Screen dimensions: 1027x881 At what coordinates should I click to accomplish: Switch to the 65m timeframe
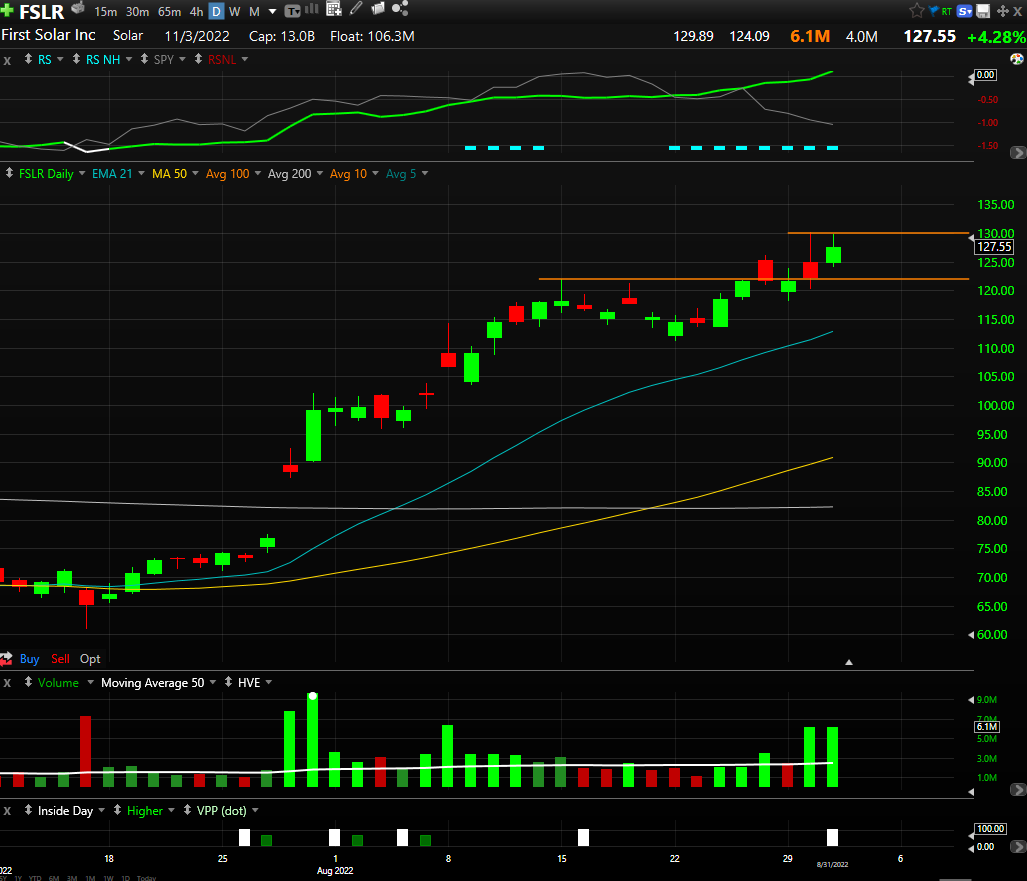point(170,12)
